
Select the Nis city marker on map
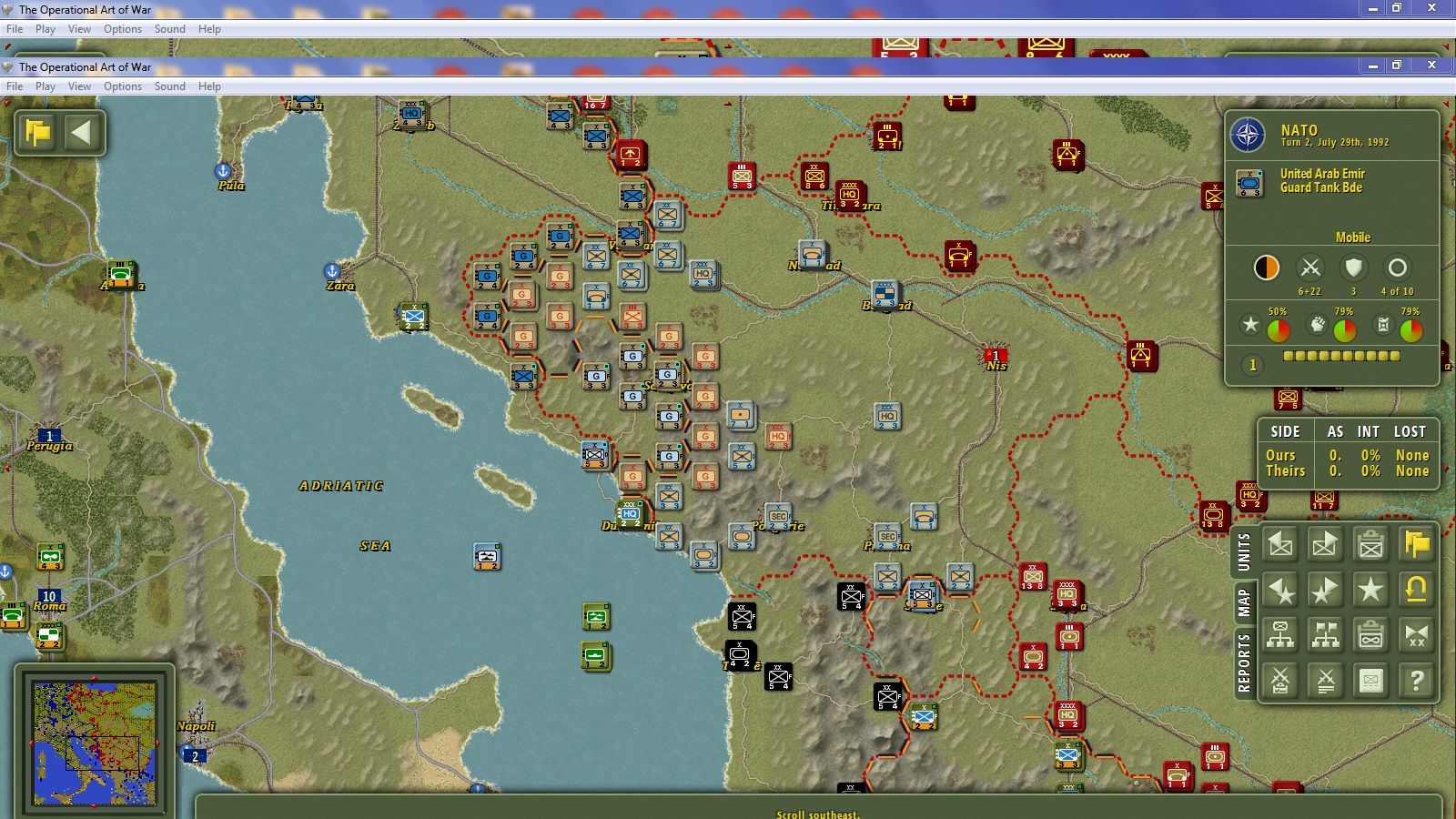point(995,356)
